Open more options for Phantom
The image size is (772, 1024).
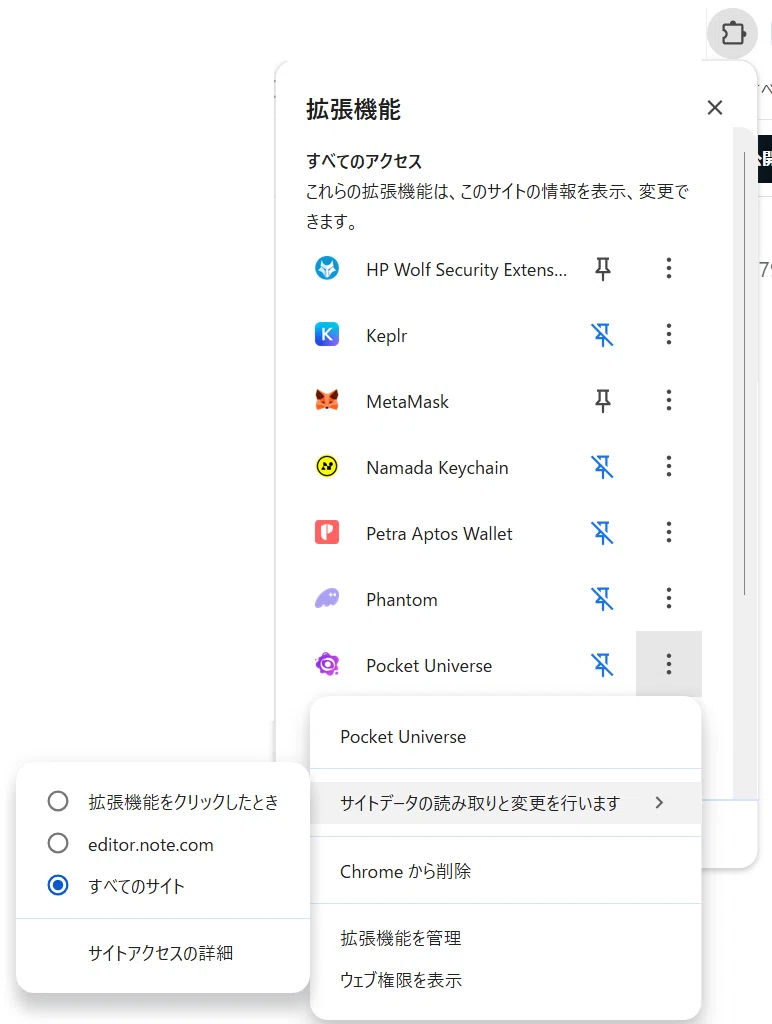coord(668,598)
